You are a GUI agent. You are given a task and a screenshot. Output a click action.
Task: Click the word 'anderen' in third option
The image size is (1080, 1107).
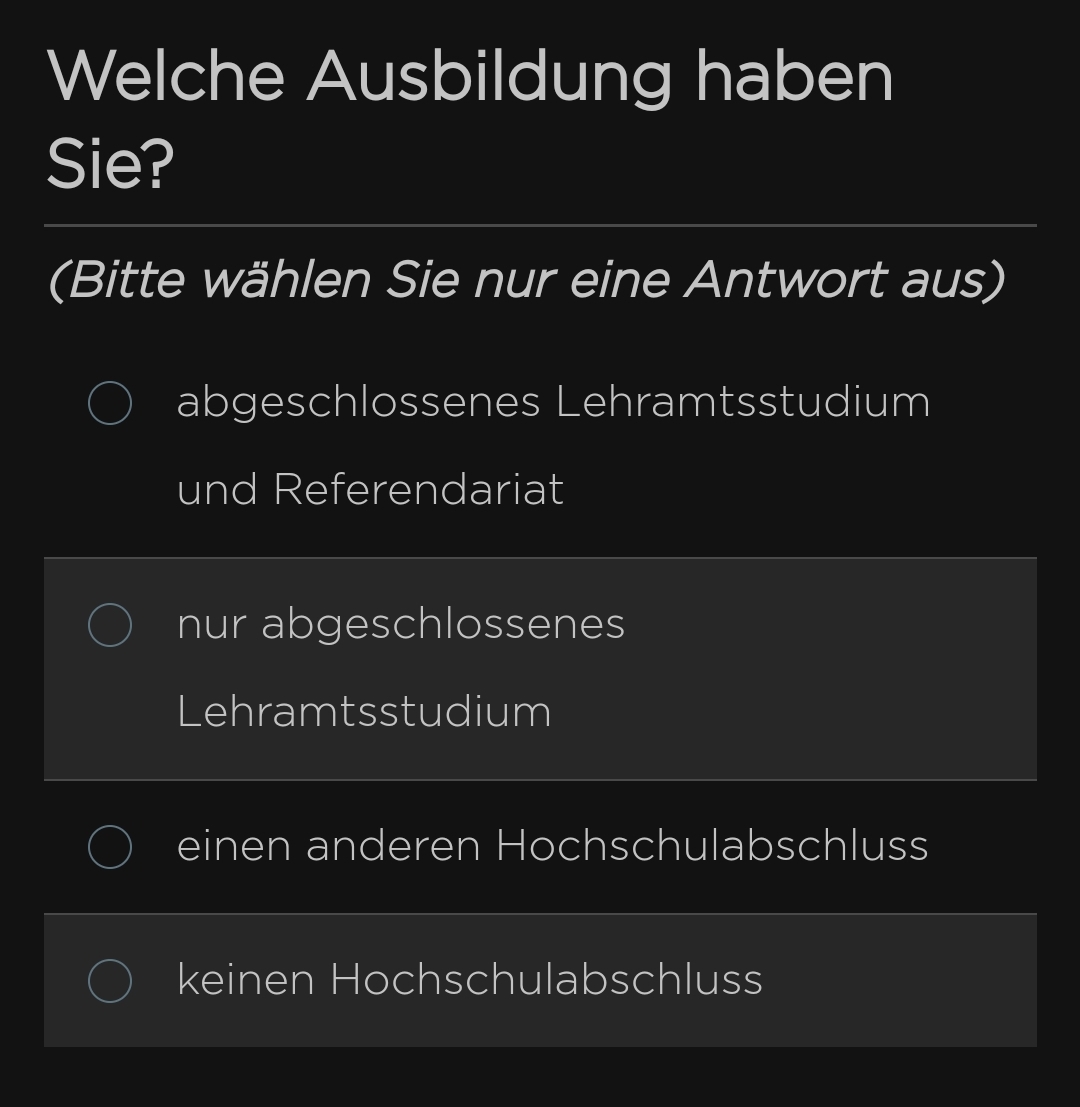[393, 846]
